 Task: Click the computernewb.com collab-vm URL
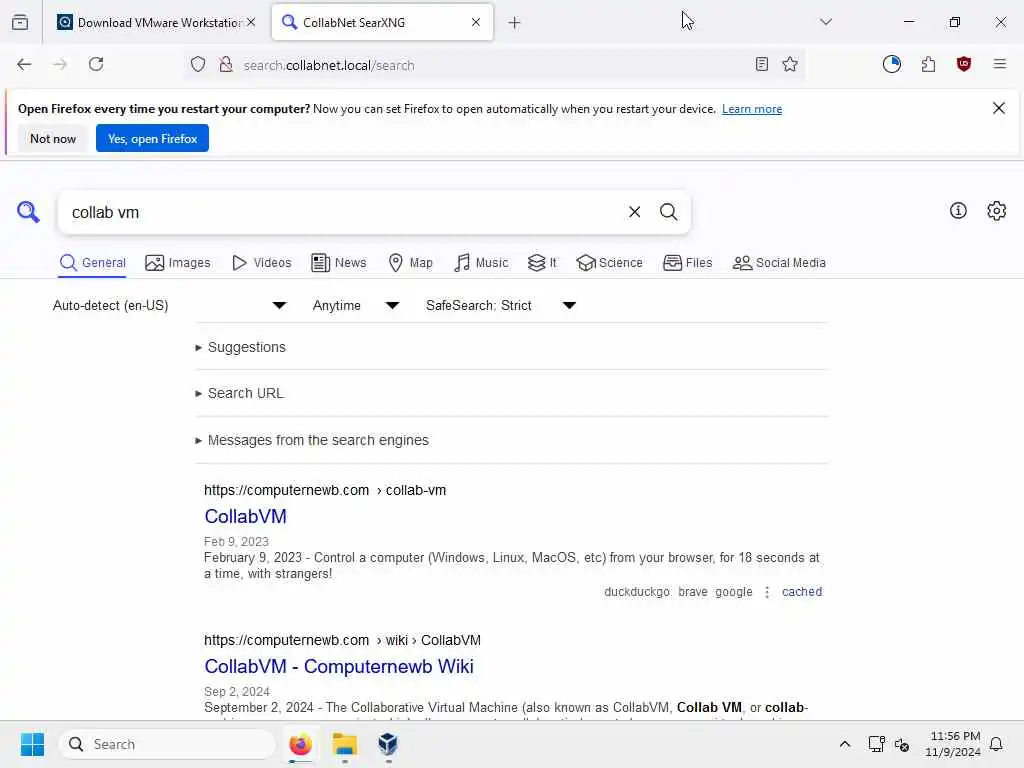325,490
